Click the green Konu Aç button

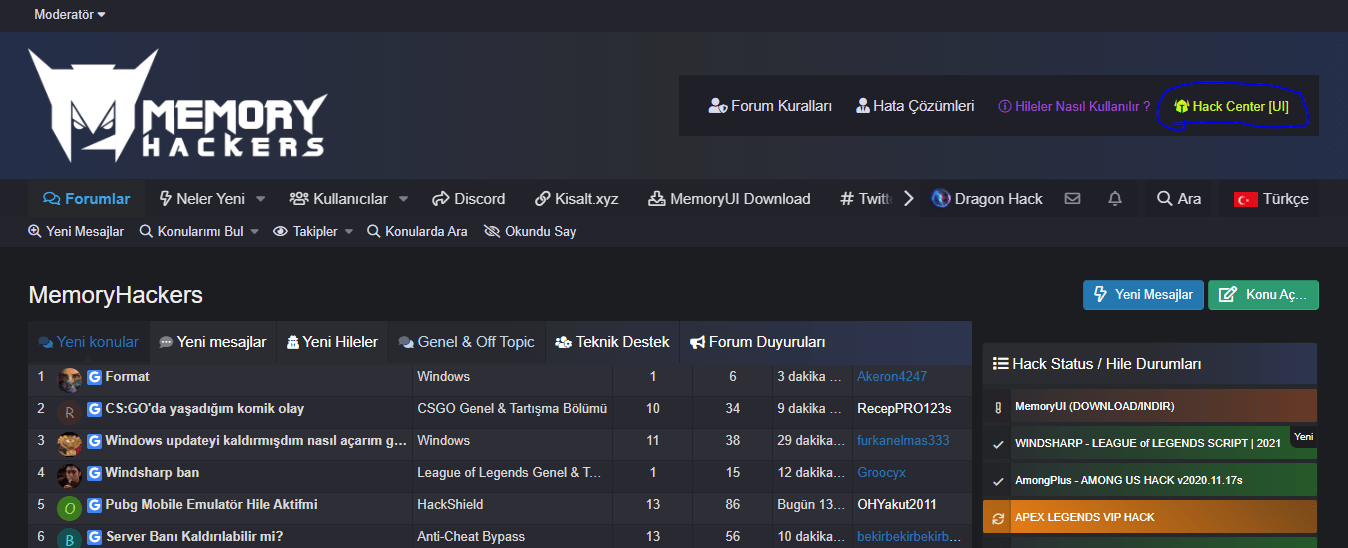point(1263,295)
